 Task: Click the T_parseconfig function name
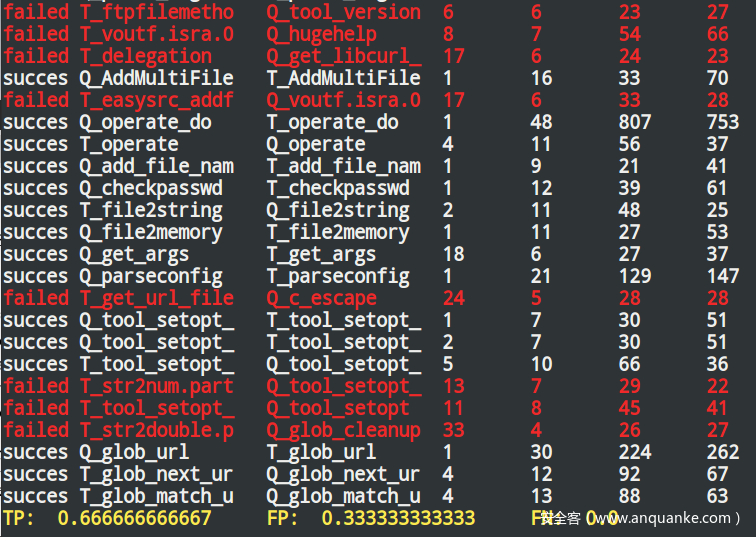[338, 277]
